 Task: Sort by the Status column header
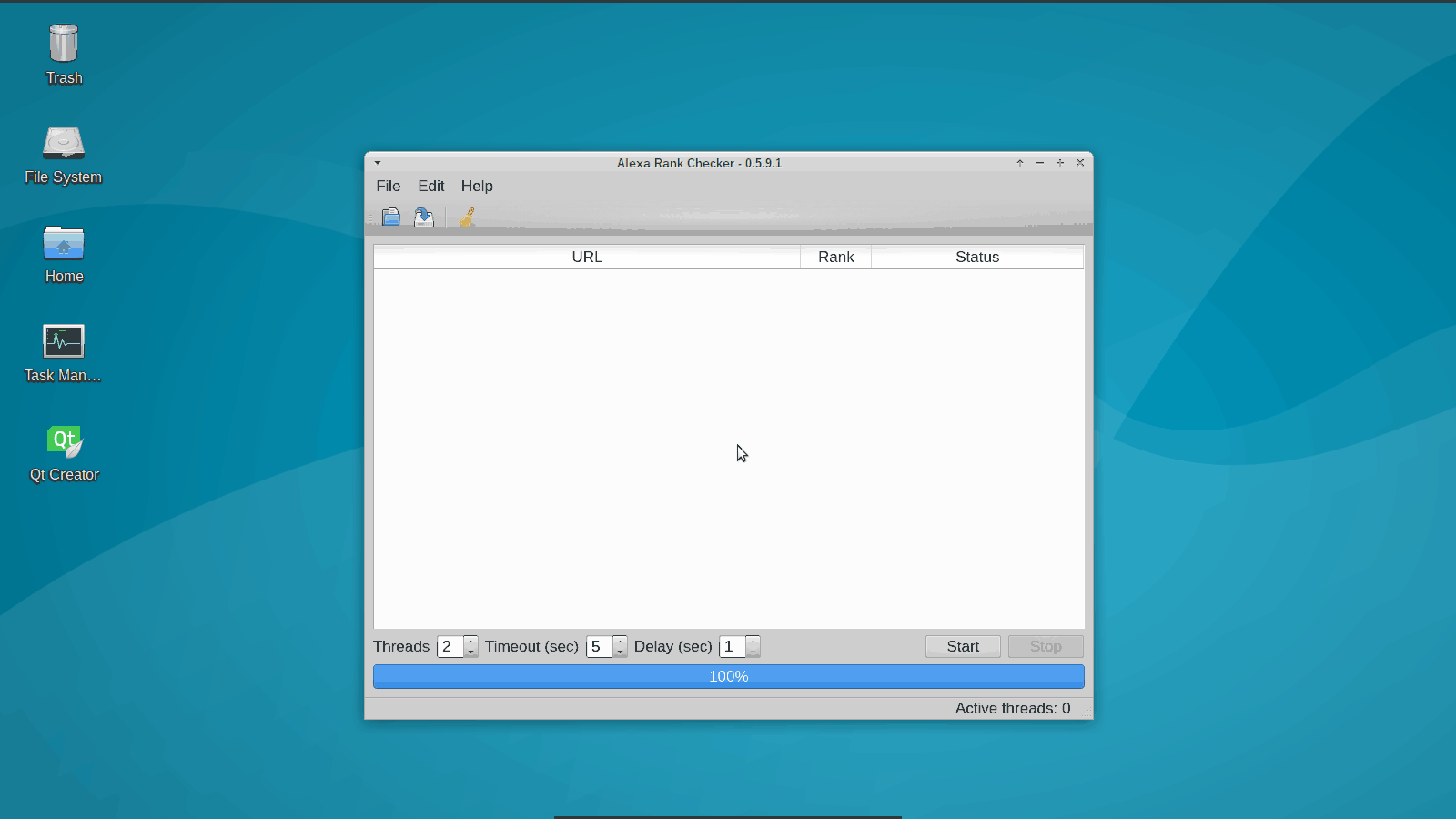click(x=977, y=257)
